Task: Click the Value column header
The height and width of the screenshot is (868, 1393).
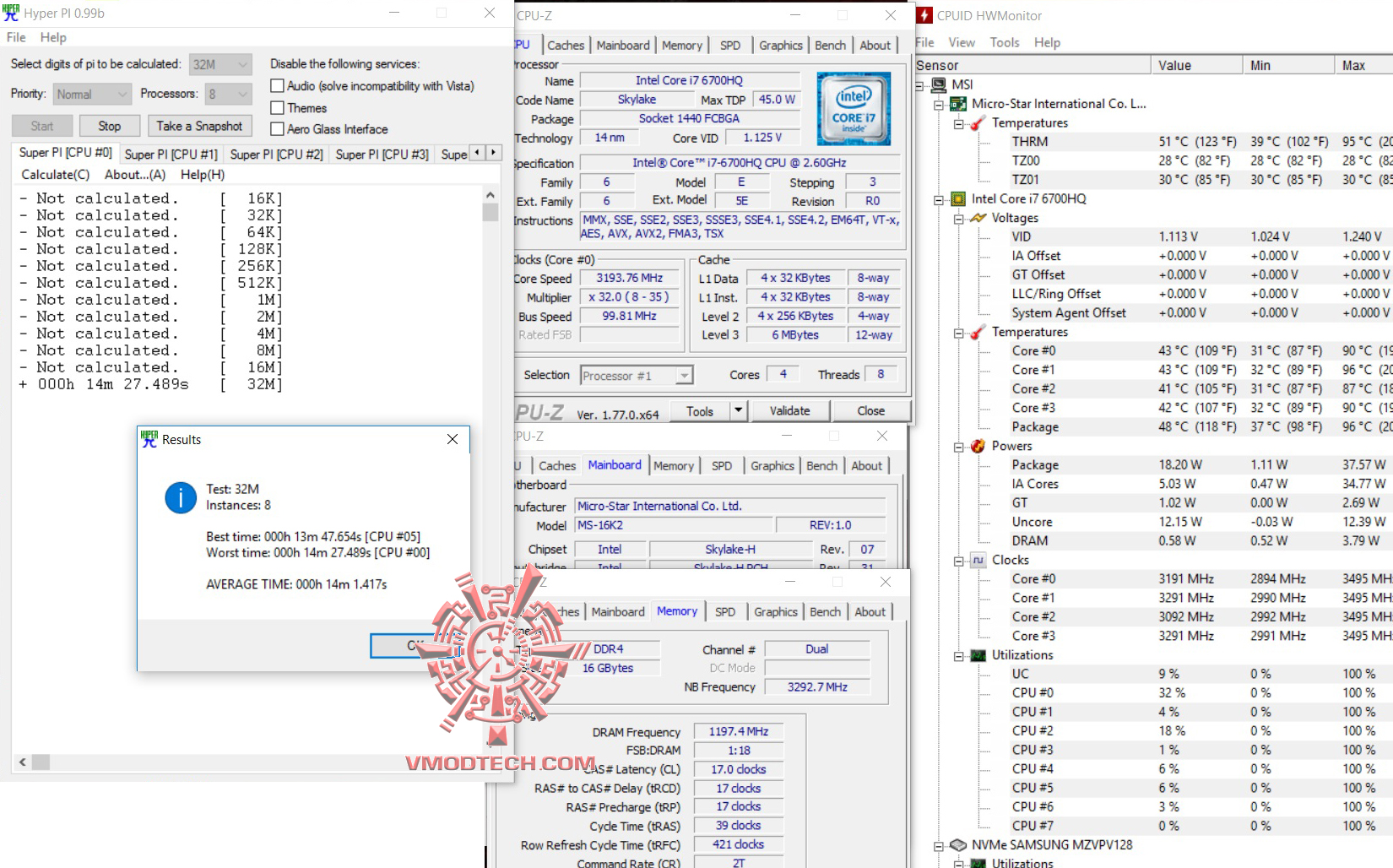Action: [x=1196, y=65]
